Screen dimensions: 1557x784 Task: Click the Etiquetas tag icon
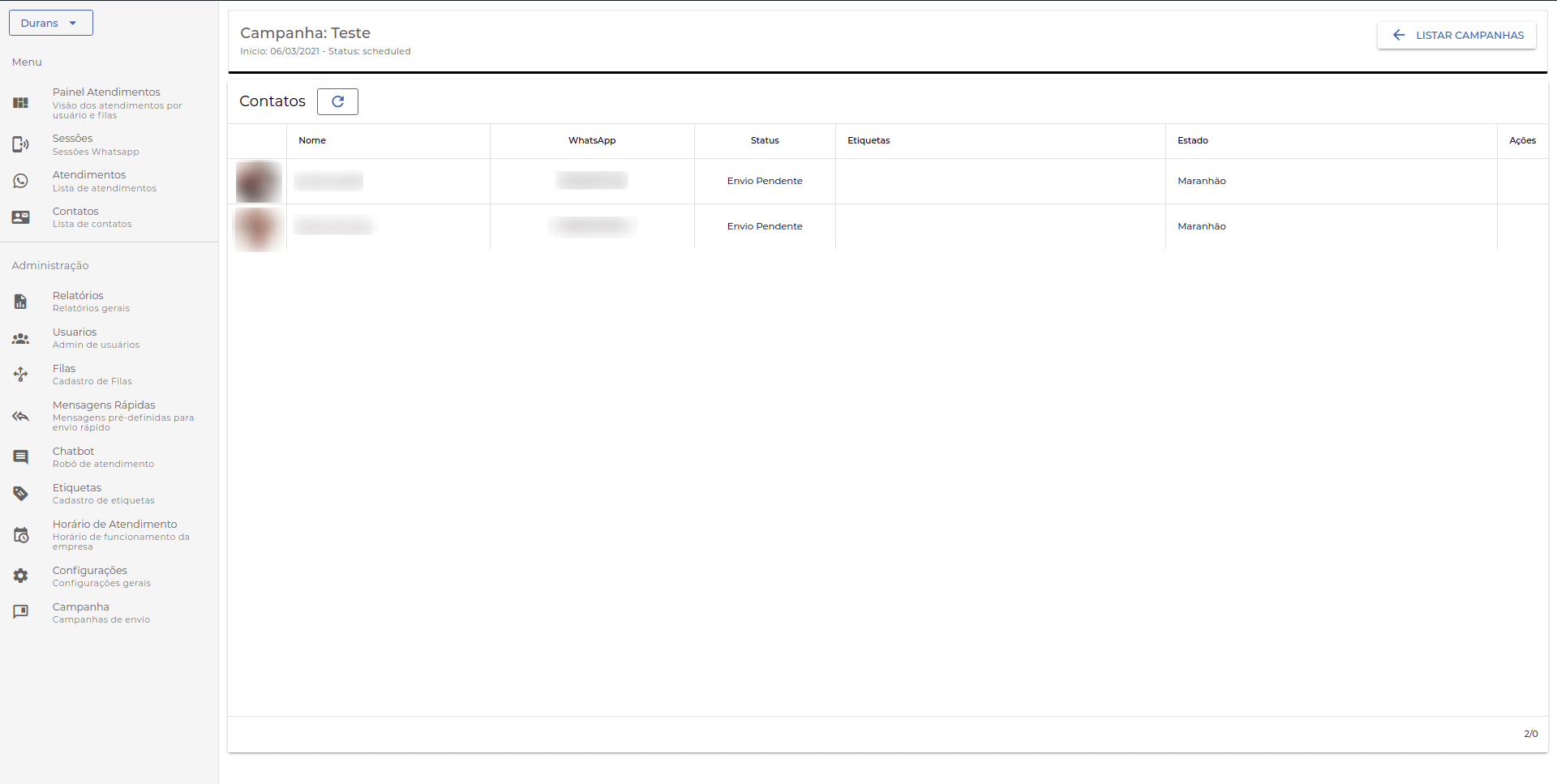[21, 494]
